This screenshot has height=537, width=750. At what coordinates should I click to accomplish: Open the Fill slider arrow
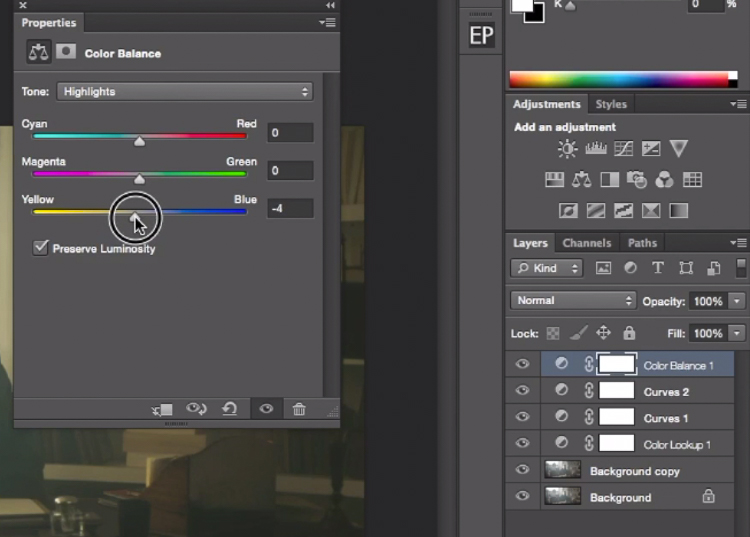(737, 333)
